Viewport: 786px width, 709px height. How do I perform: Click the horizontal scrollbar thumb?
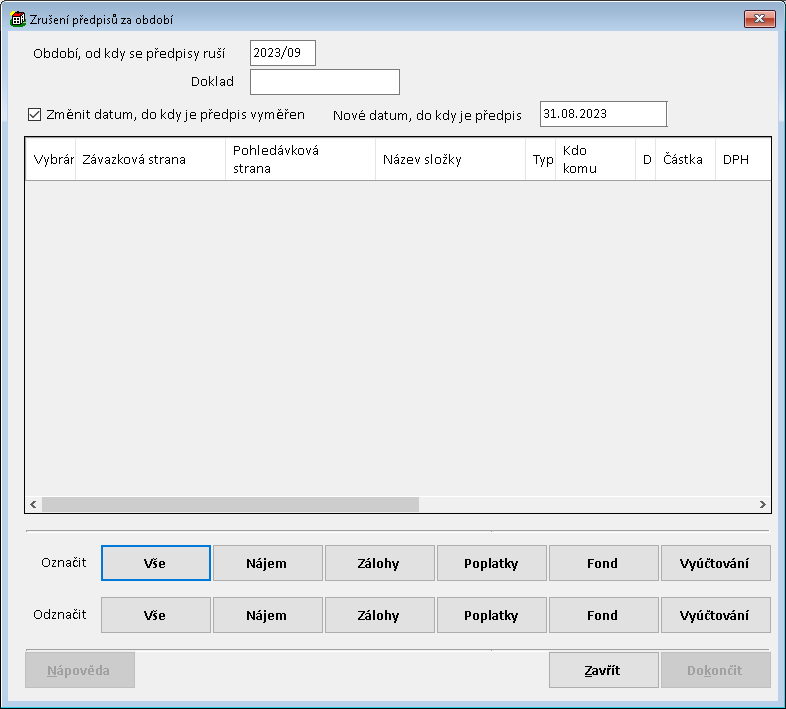(x=230, y=505)
